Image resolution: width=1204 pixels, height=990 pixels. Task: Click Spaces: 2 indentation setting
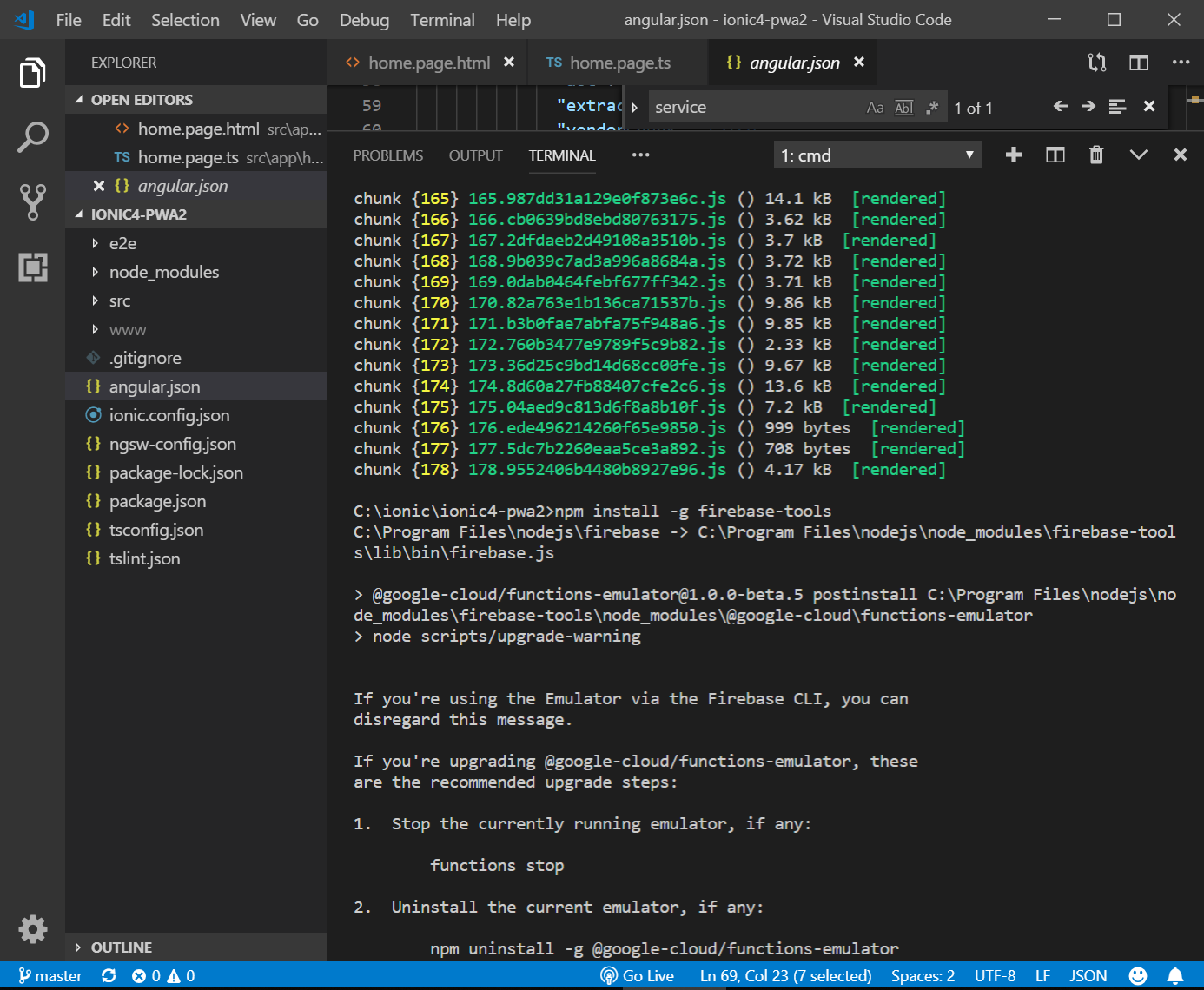923,976
